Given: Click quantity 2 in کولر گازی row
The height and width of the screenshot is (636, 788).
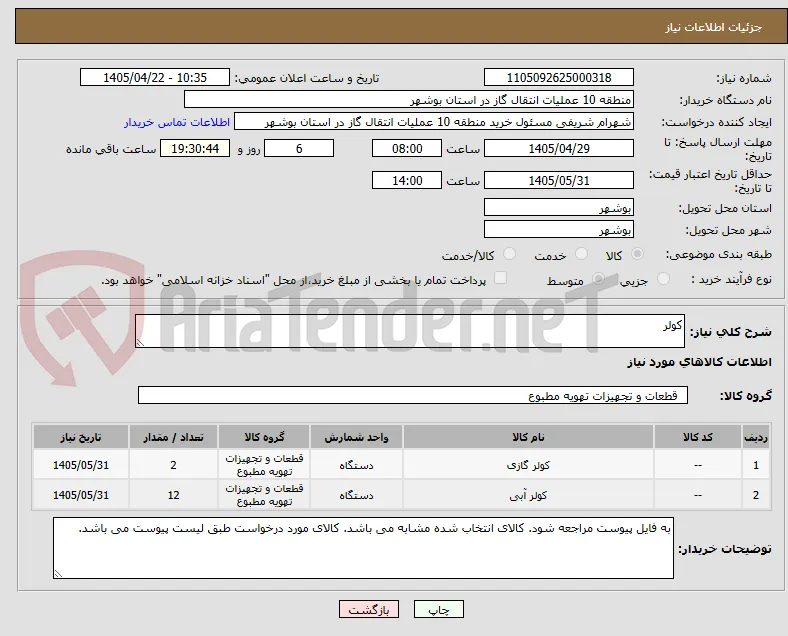Looking at the screenshot, I should coord(173,465).
